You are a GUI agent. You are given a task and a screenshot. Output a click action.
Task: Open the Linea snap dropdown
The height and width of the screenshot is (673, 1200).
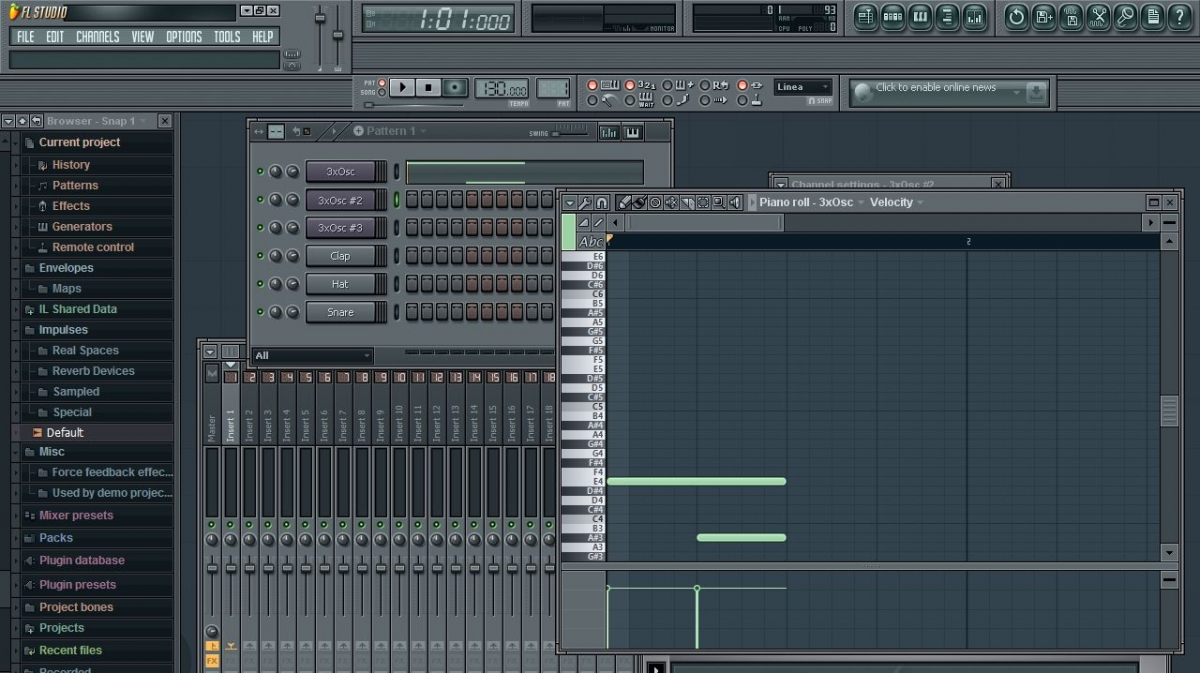coord(802,87)
